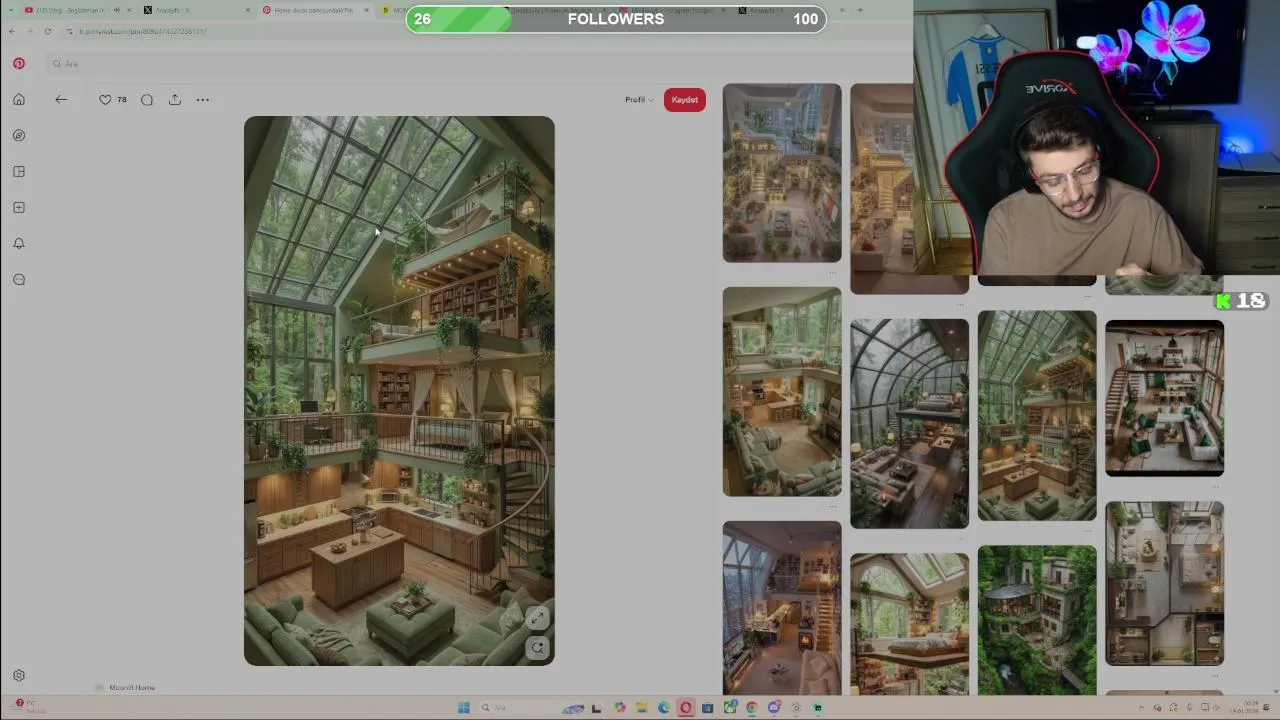Screen dimensions: 1280x720
Task: Share the pin with upload icon
Action: point(175,99)
